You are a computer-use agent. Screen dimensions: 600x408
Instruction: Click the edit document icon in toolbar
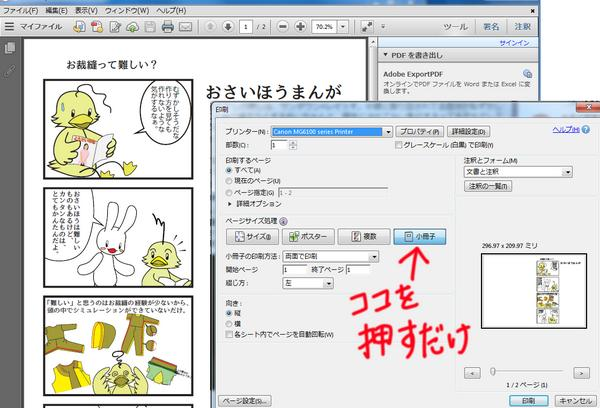115,26
